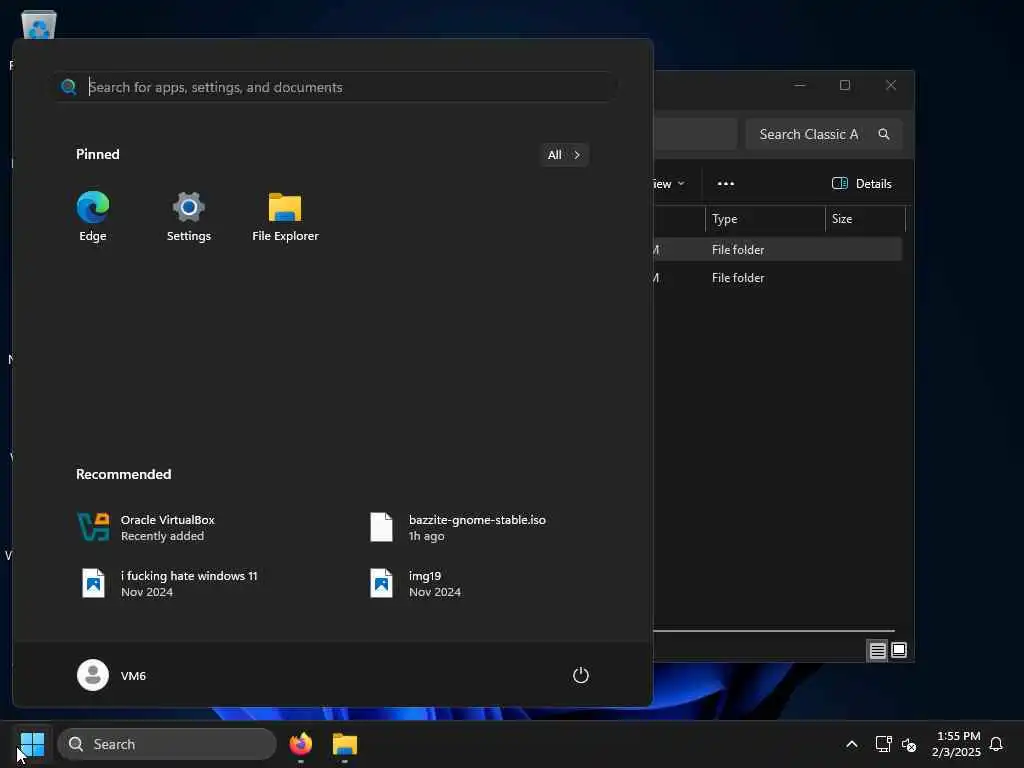Open the notifications bell
The image size is (1024, 768).
tap(996, 744)
